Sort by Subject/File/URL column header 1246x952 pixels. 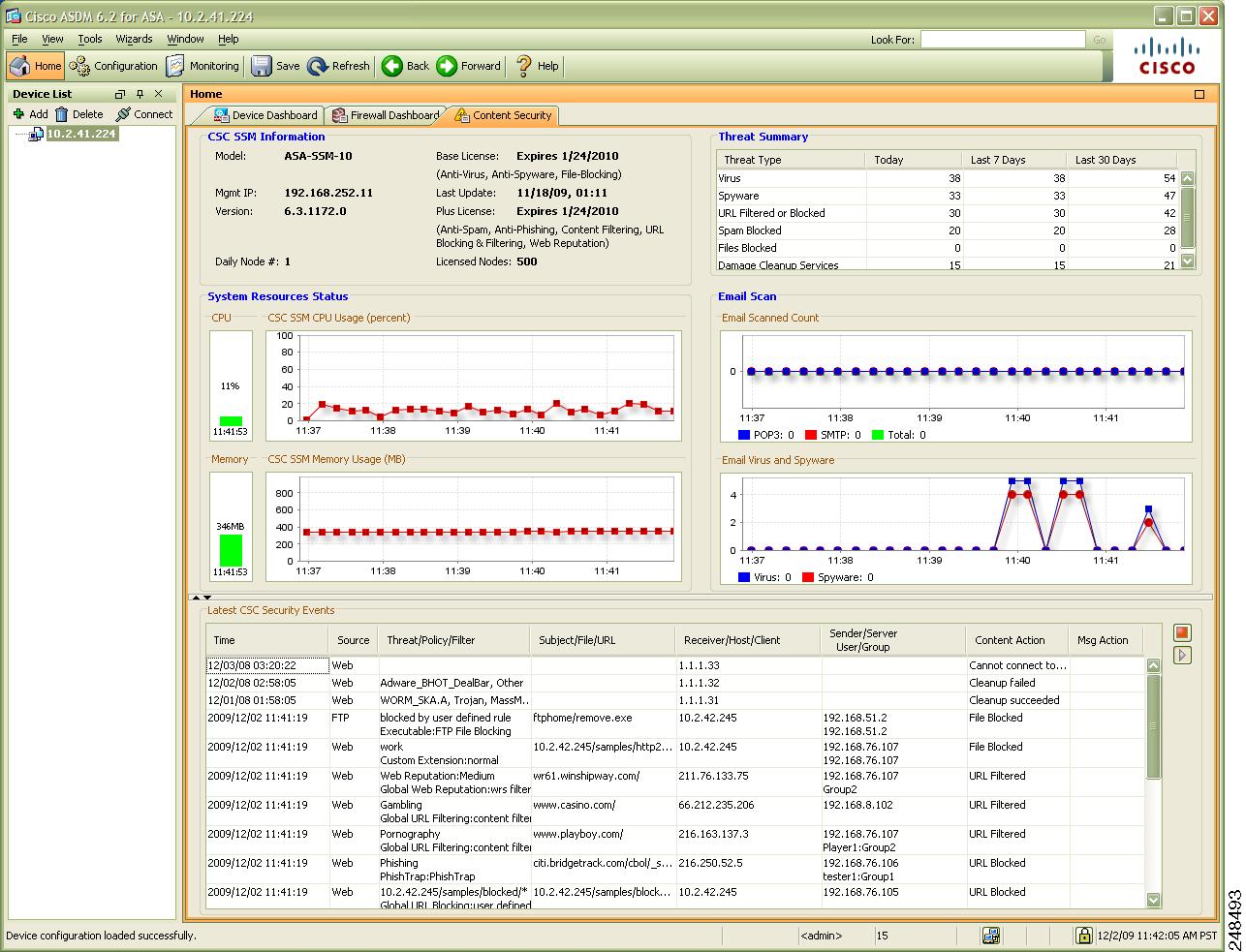[603, 640]
